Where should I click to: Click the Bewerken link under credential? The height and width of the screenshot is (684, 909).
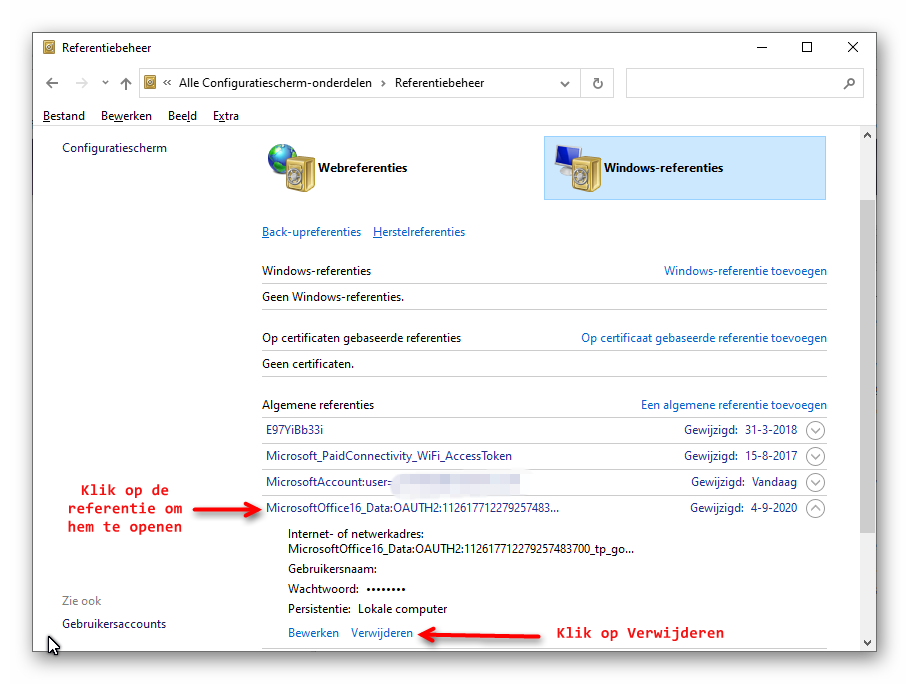(313, 633)
